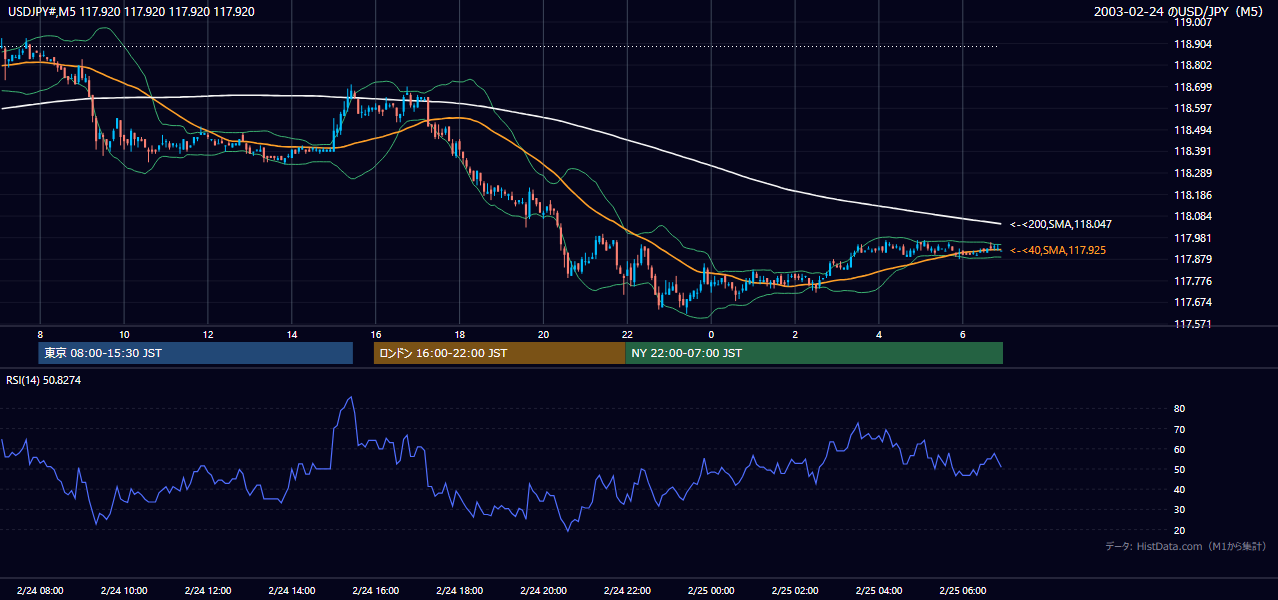The image size is (1278, 600).
Task: Click hour label 0 under price chart
Action: [711, 334]
